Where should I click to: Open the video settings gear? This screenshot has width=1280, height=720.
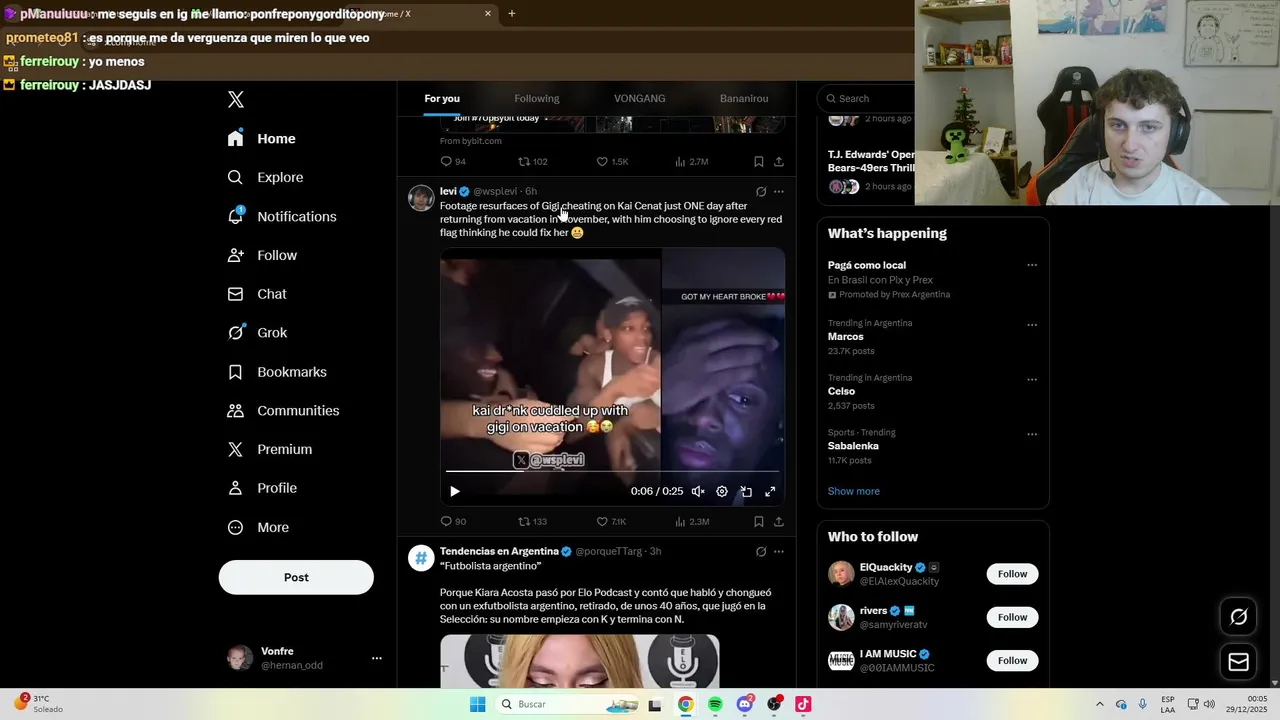[722, 491]
